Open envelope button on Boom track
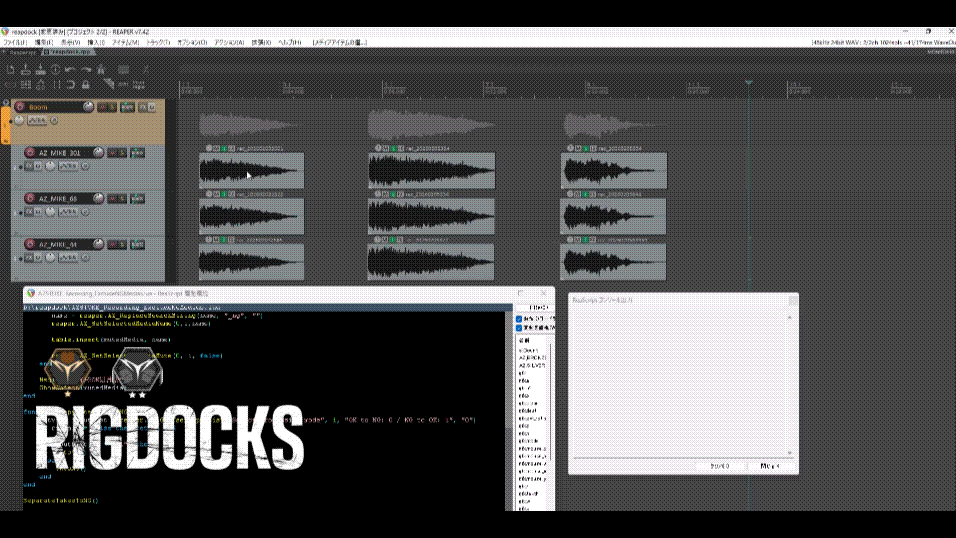Image resolution: width=956 pixels, height=538 pixels. point(37,120)
